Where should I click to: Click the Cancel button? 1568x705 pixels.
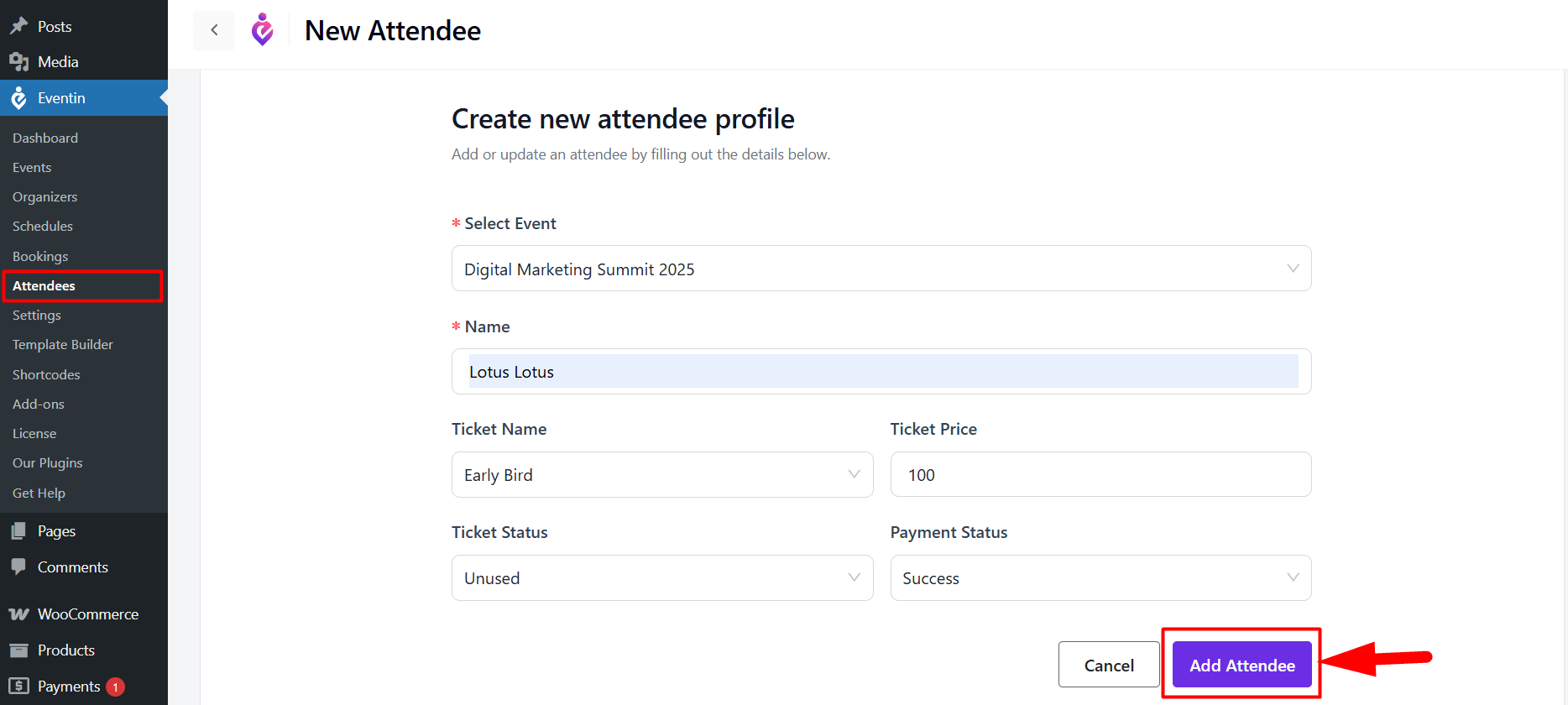1109,665
